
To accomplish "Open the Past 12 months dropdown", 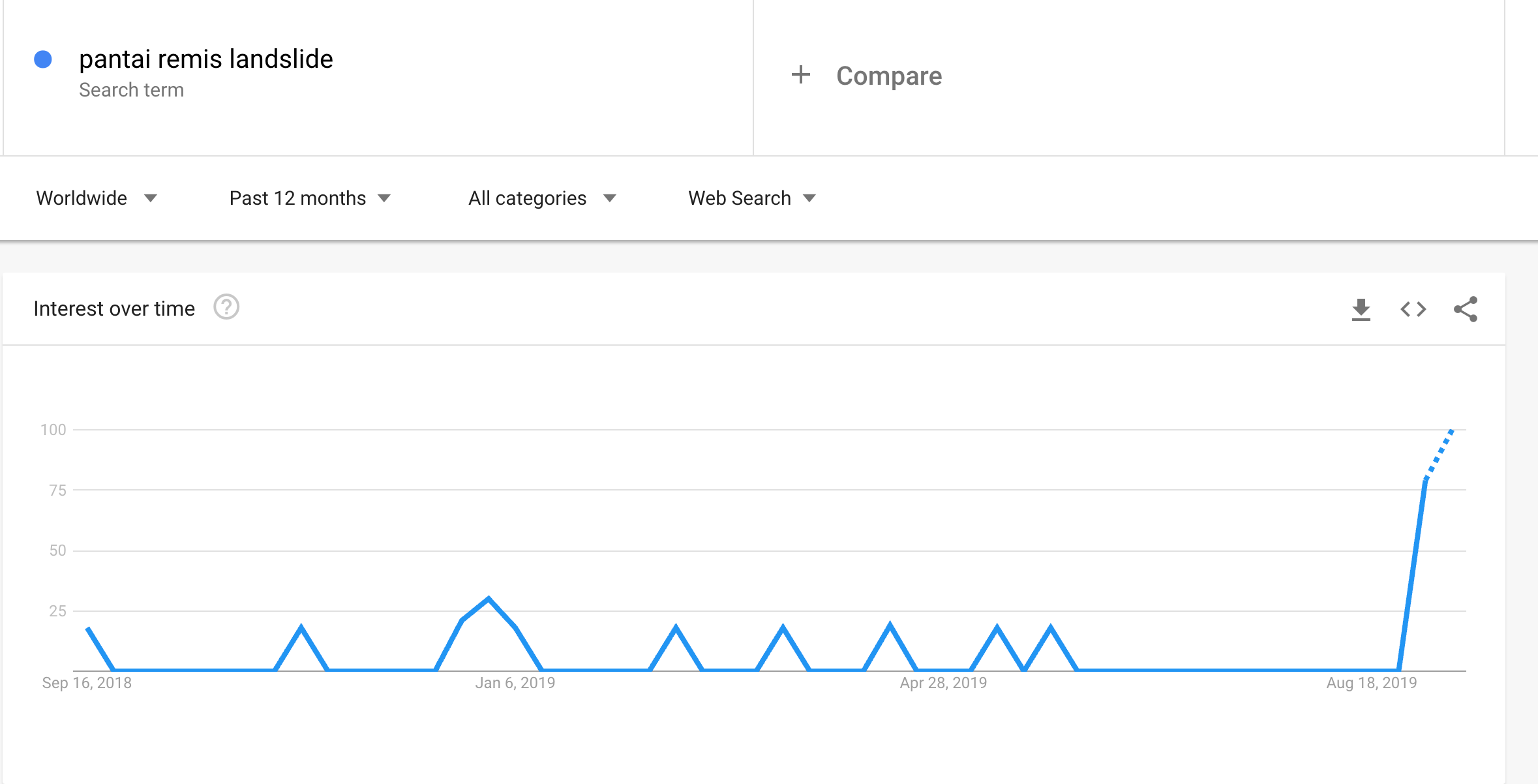I will click(310, 198).
